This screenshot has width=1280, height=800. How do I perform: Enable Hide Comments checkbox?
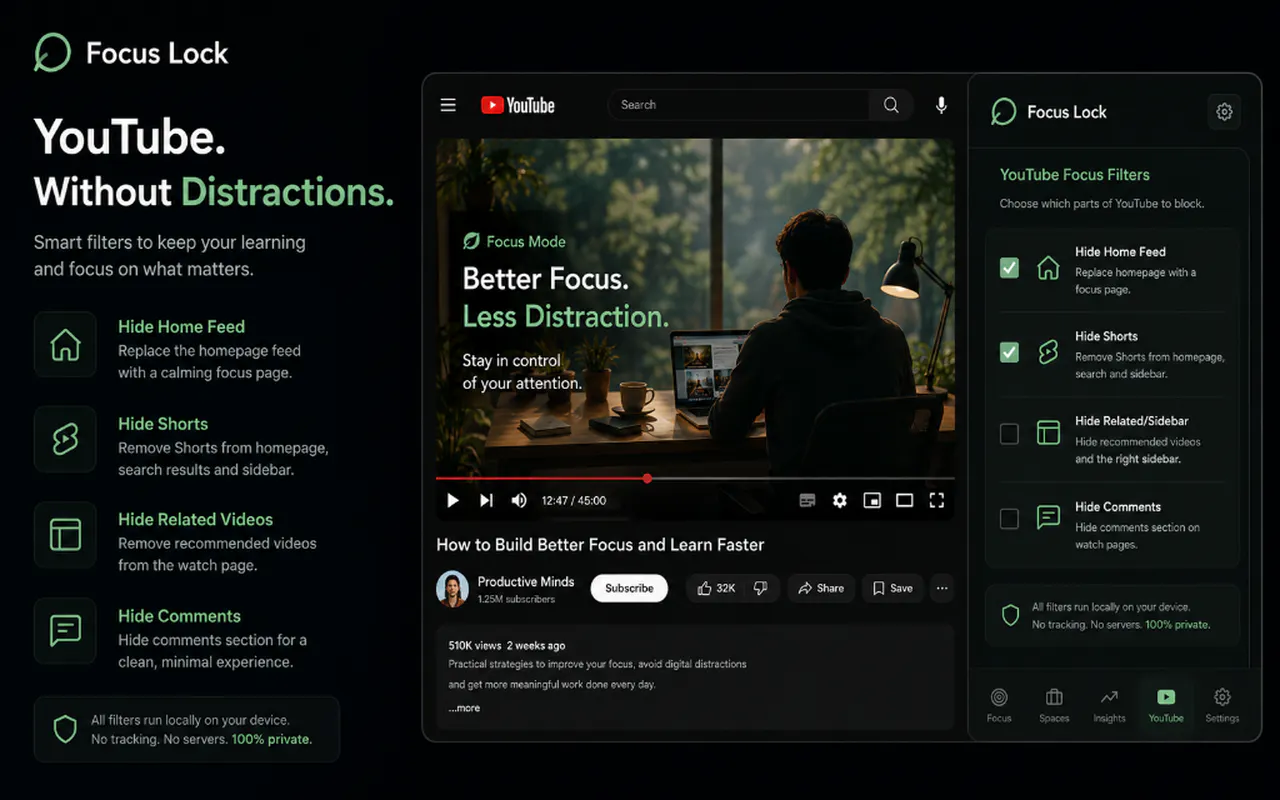1009,518
